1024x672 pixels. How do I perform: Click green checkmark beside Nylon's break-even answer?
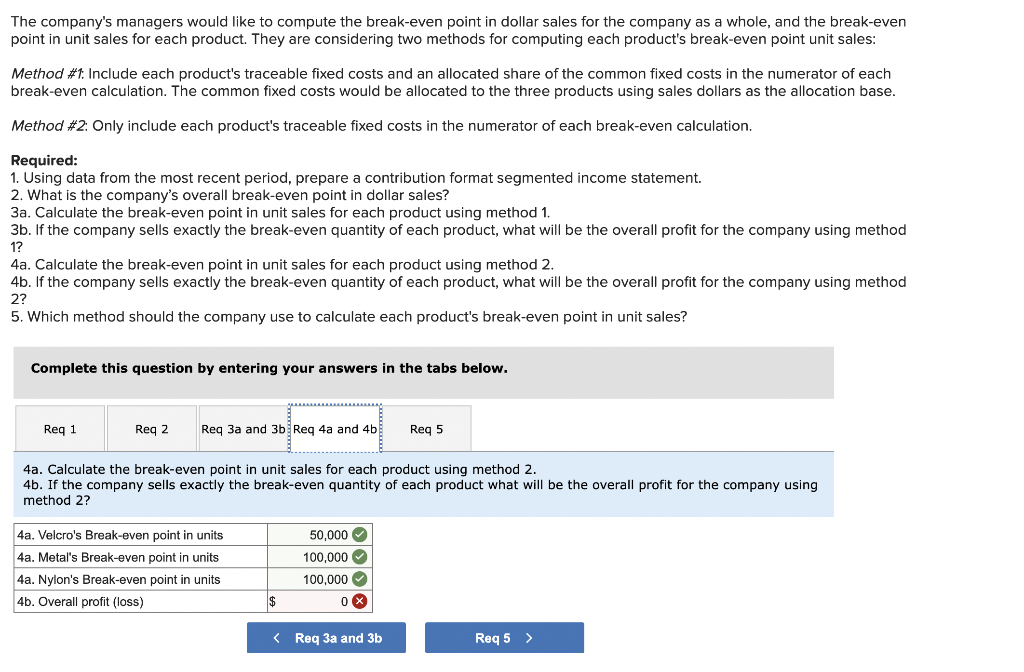360,579
